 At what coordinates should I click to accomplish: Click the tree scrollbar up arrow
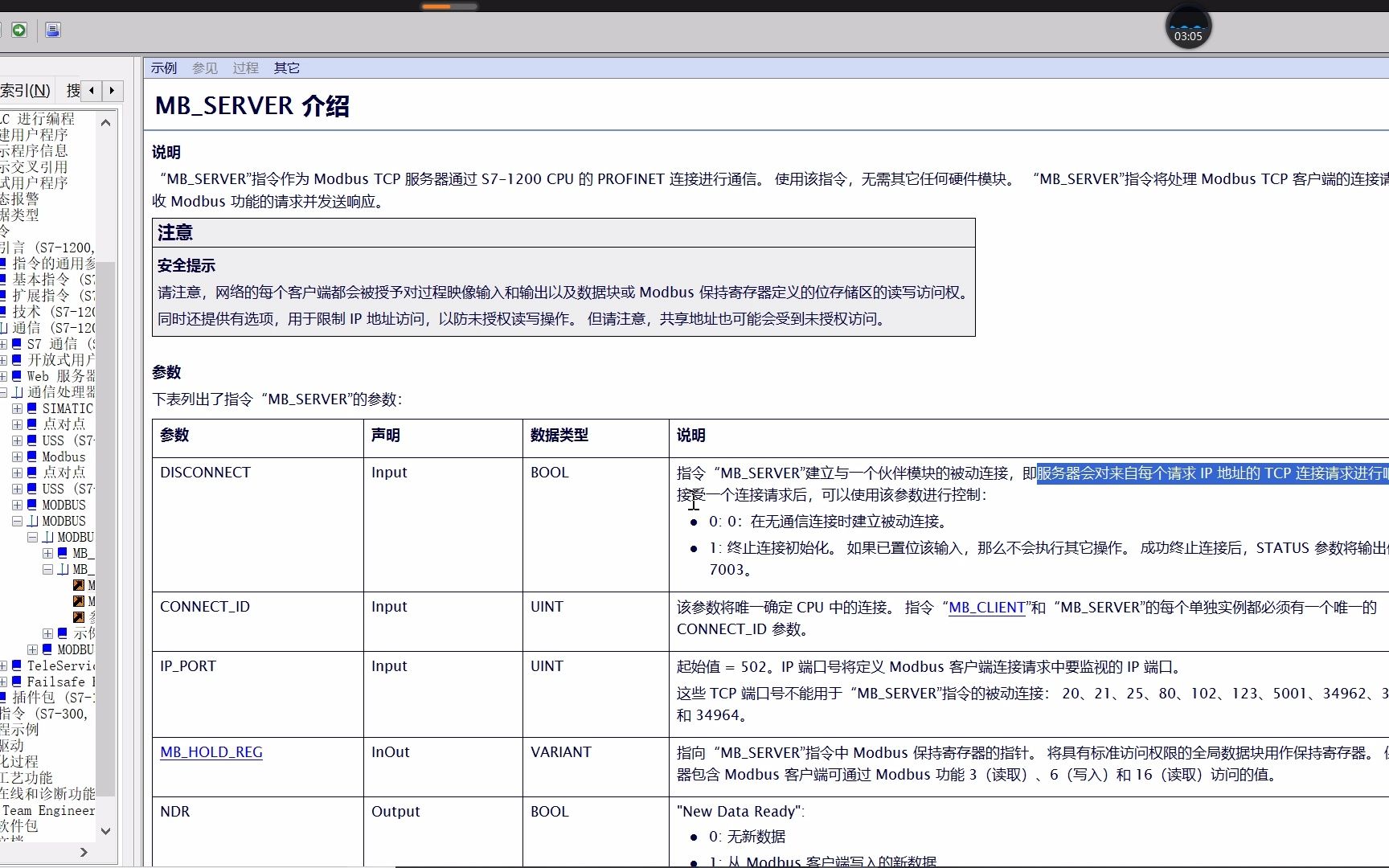[105, 121]
